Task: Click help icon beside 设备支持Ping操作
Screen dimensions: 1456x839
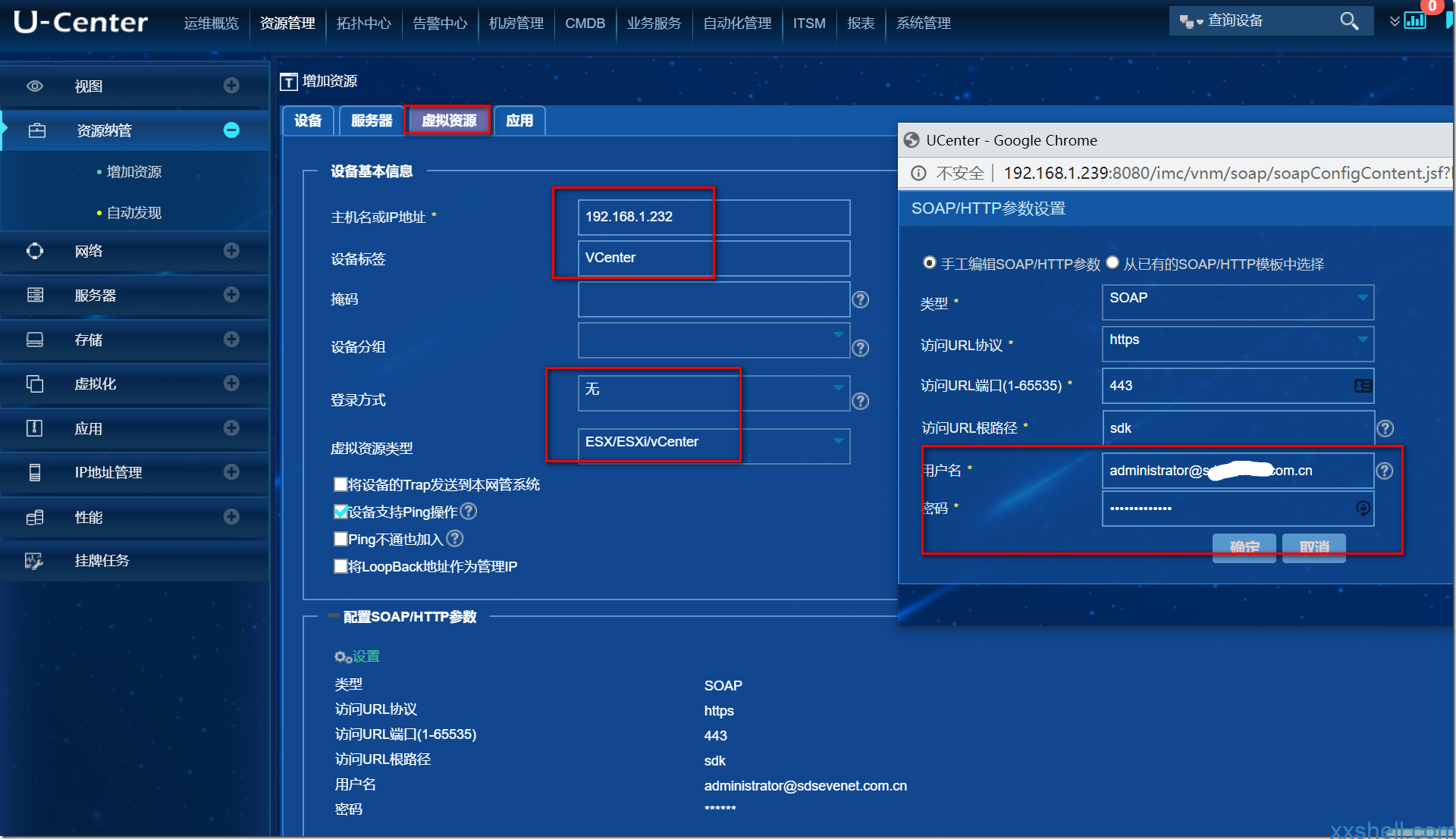Action: (x=469, y=512)
